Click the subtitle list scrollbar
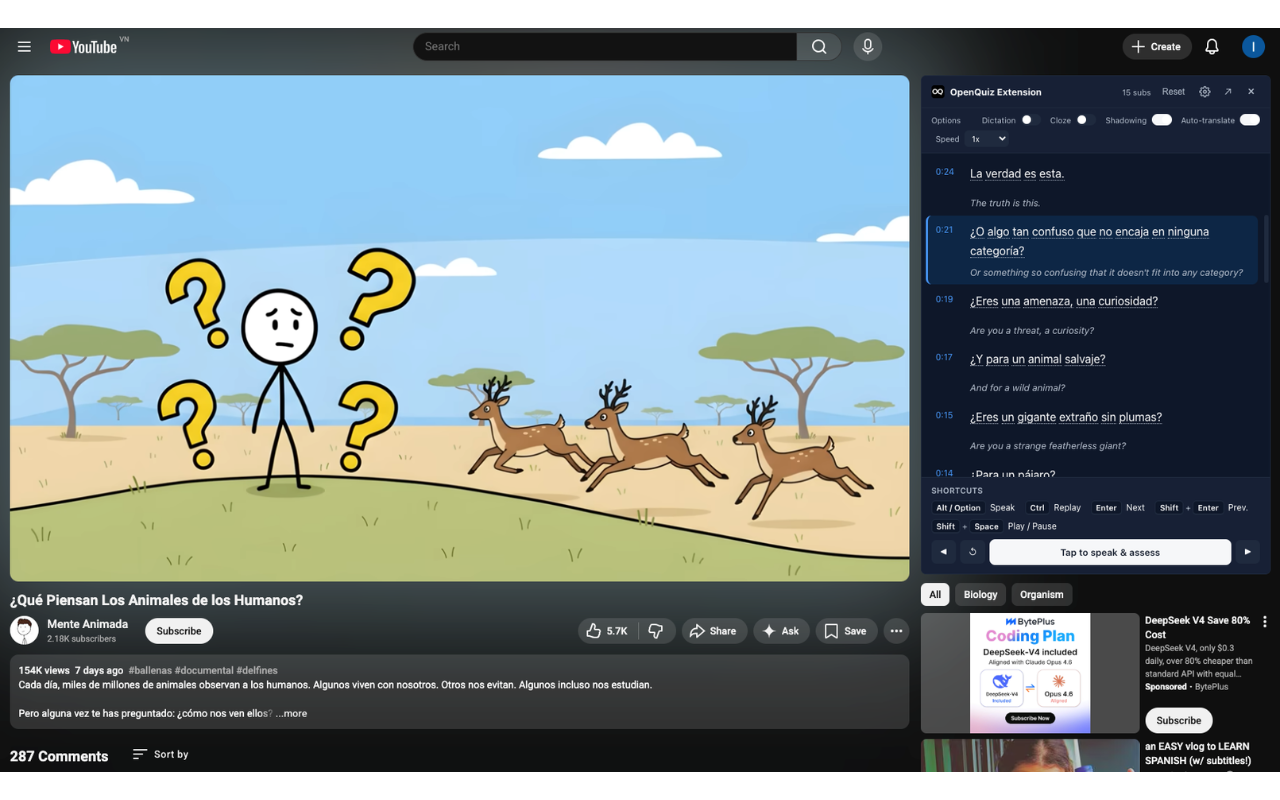The height and width of the screenshot is (800, 1280). click(x=1265, y=250)
